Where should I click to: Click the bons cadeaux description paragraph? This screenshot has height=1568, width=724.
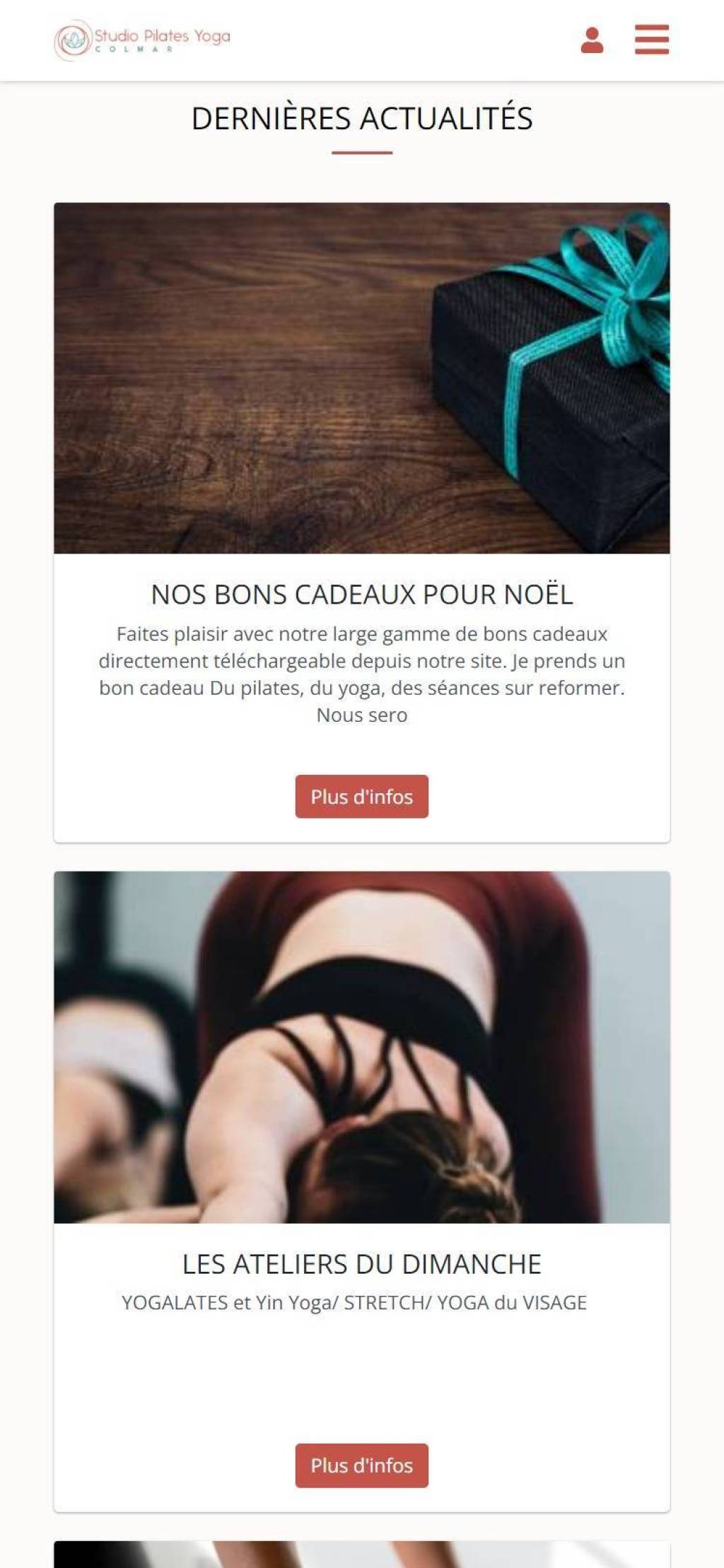(x=361, y=674)
